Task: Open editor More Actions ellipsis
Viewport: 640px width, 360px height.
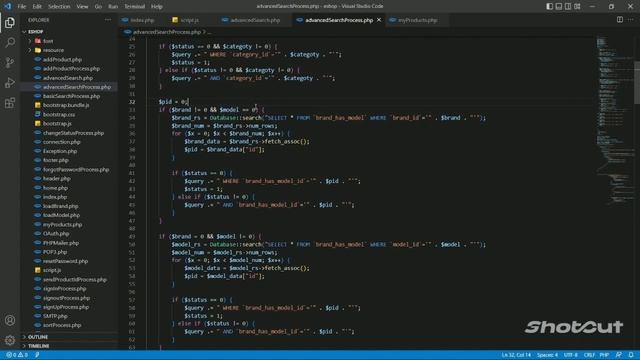Action: [x=631, y=20]
